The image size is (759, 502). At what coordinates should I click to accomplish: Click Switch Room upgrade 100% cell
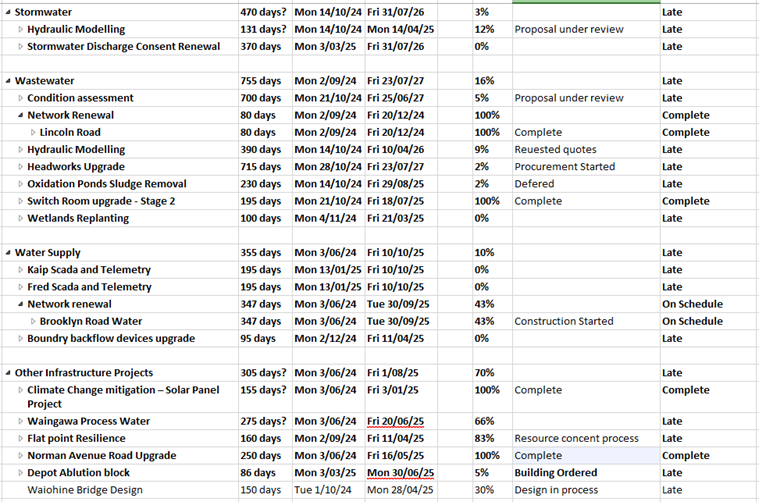coord(492,201)
